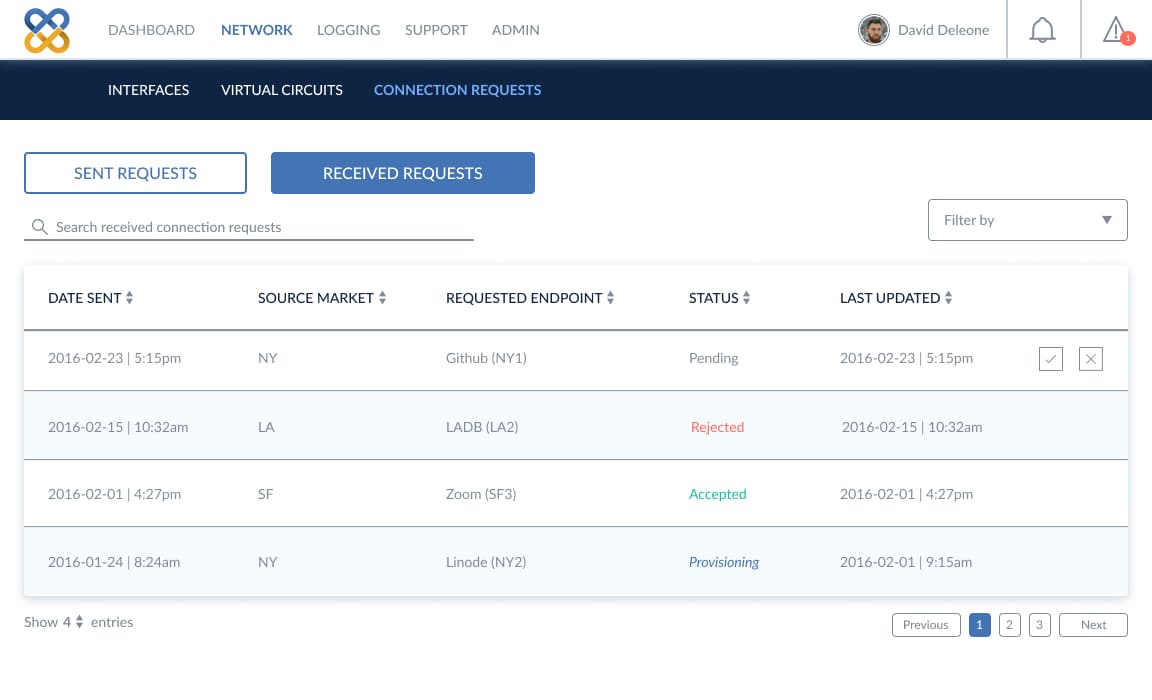Image resolution: width=1152 pixels, height=700 pixels.
Task: Sort by Requested Endpoint arrows
Action: [x=611, y=297]
